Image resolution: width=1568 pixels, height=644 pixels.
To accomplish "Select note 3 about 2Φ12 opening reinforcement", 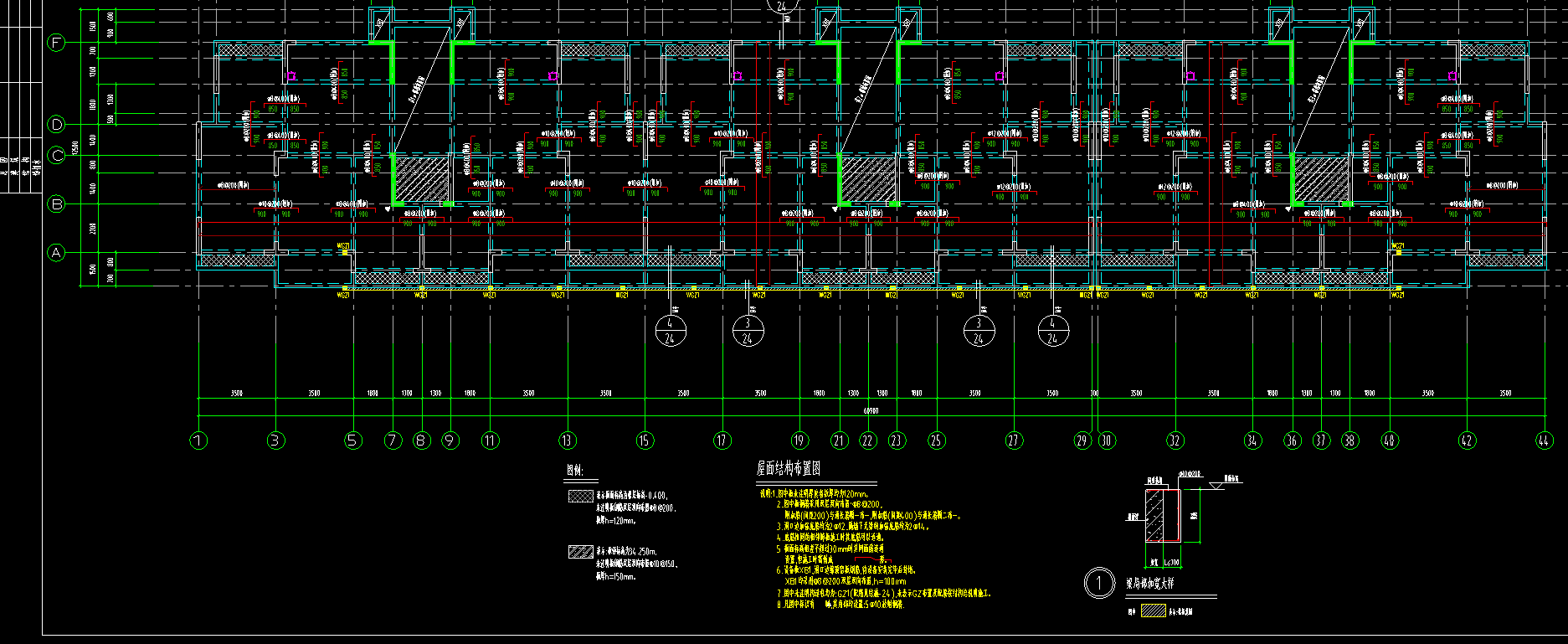I will pyautogui.click(x=851, y=527).
